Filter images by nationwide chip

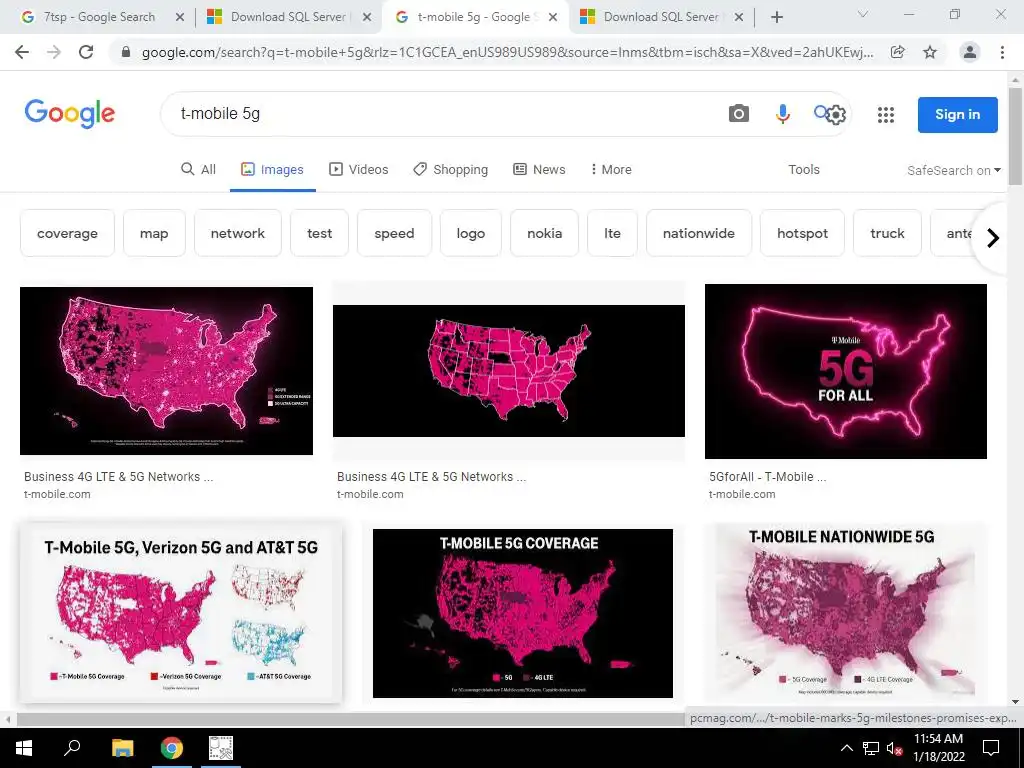699,233
